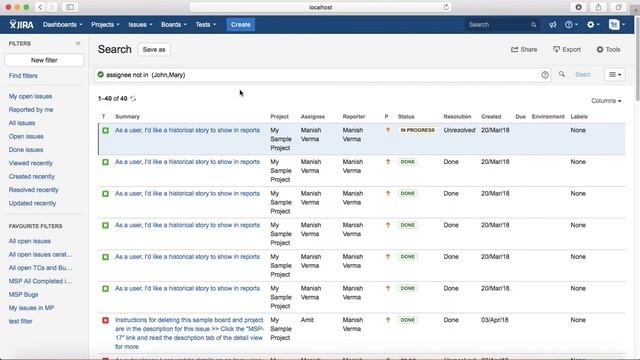The width and height of the screenshot is (640, 360).
Task: Select Created recently filter
Action: [31, 177]
